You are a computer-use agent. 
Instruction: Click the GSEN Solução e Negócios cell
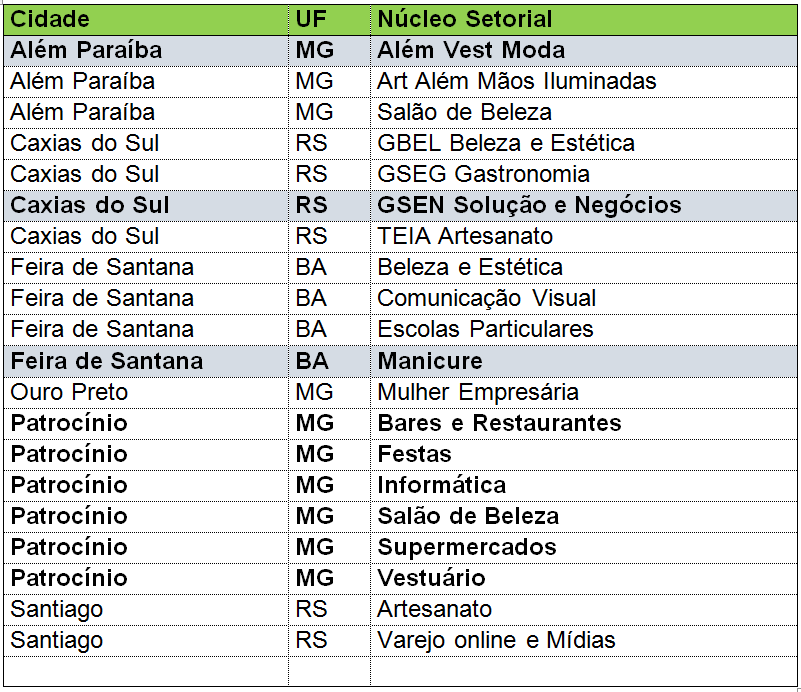click(584, 206)
